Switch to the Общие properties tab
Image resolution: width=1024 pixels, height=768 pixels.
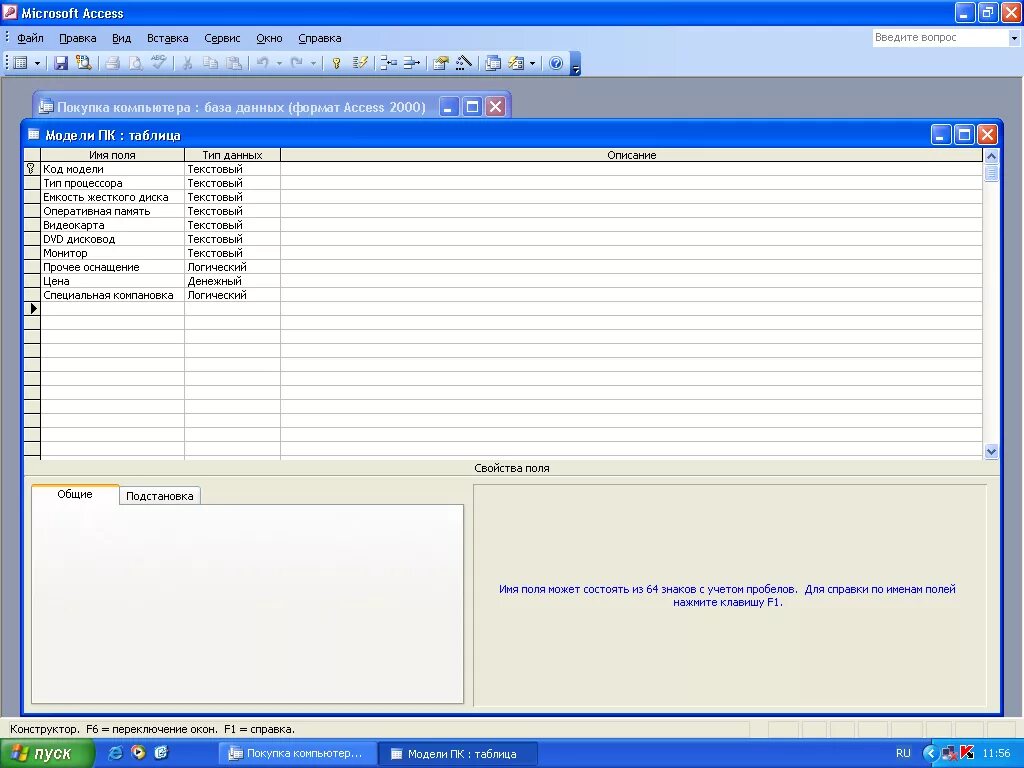75,494
